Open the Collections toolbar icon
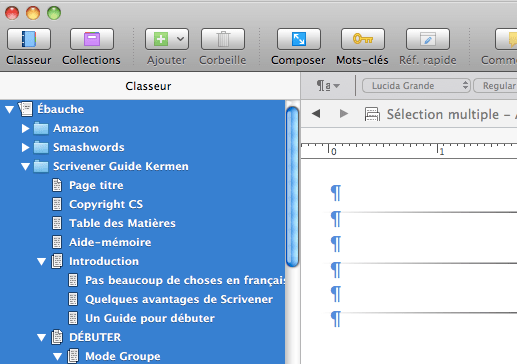Screen dimensions: 517x364 tap(92, 39)
